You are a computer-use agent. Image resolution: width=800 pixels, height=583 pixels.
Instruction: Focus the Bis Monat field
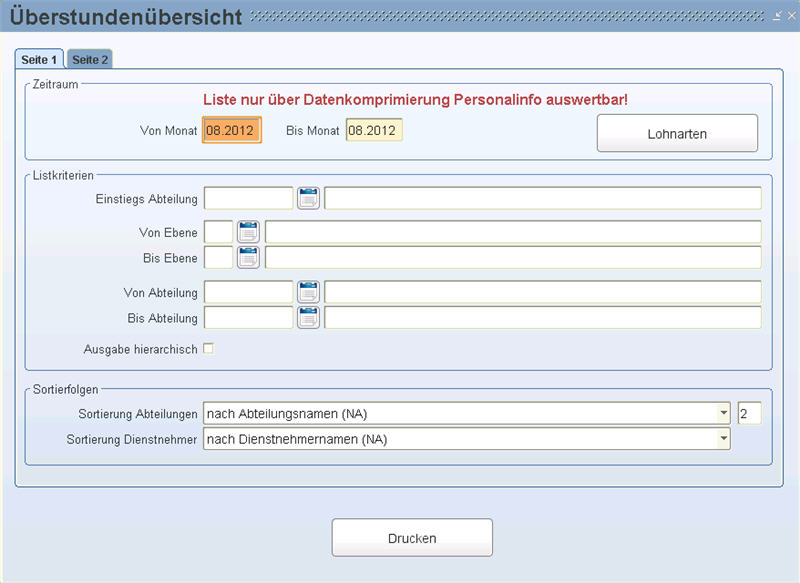tap(374, 130)
